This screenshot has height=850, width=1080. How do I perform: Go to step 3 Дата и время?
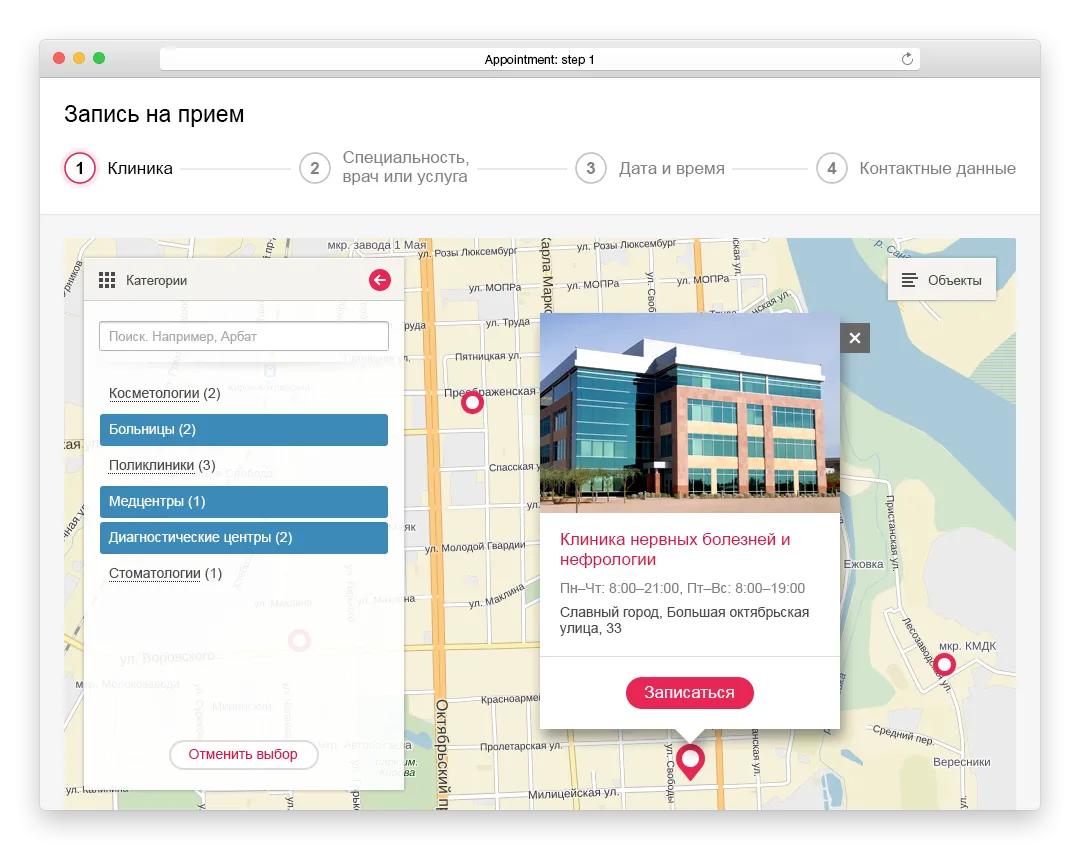tap(650, 168)
